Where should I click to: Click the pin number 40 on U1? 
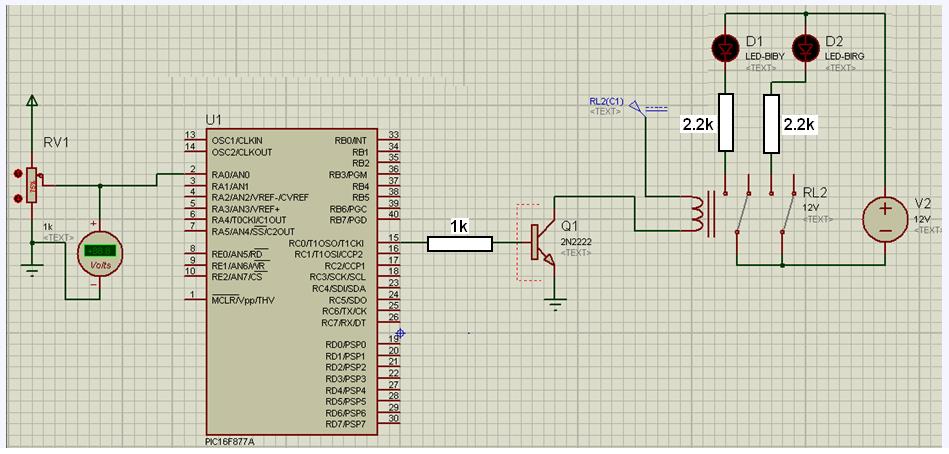coord(393,214)
